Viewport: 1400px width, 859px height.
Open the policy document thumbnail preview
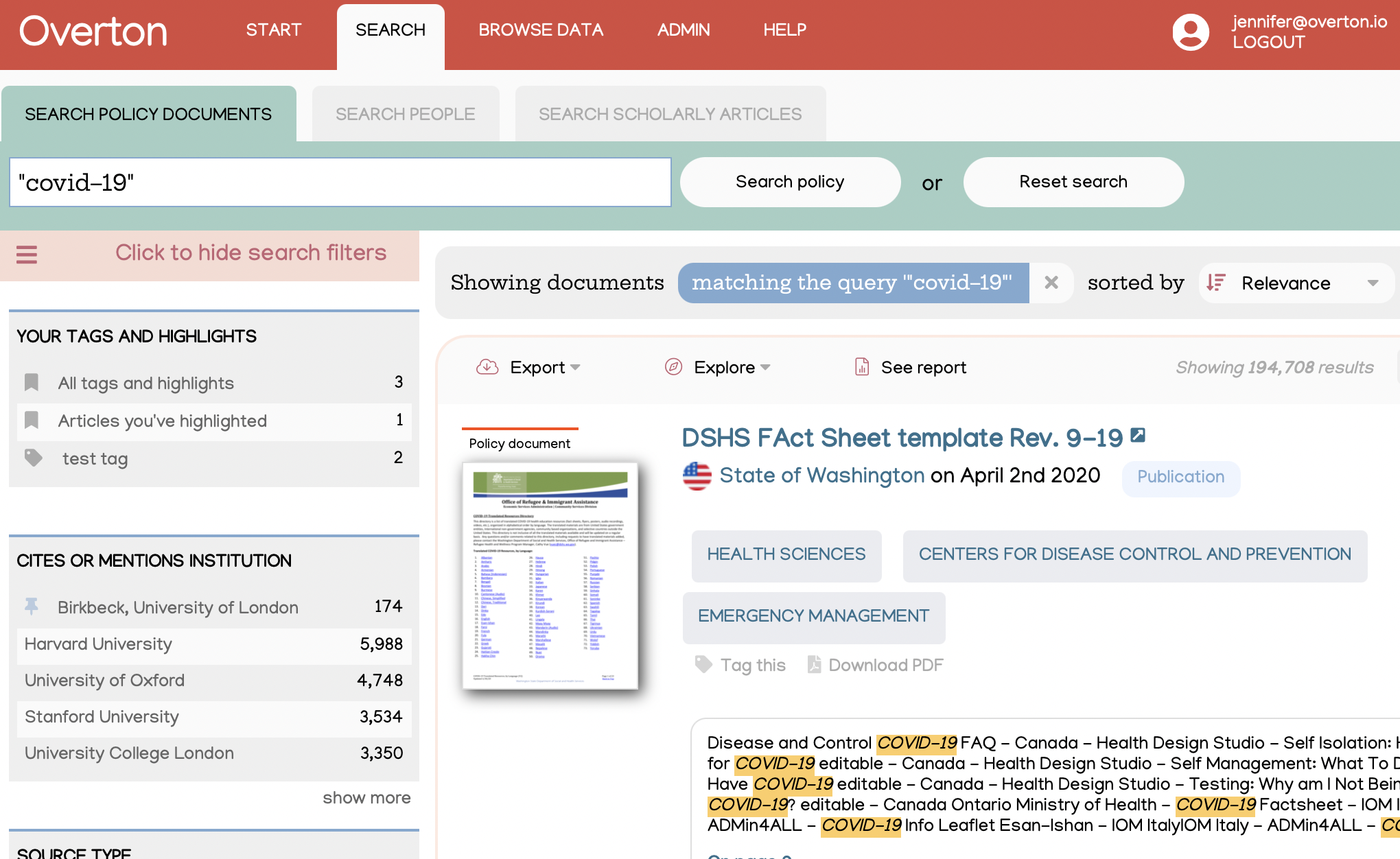coord(550,575)
